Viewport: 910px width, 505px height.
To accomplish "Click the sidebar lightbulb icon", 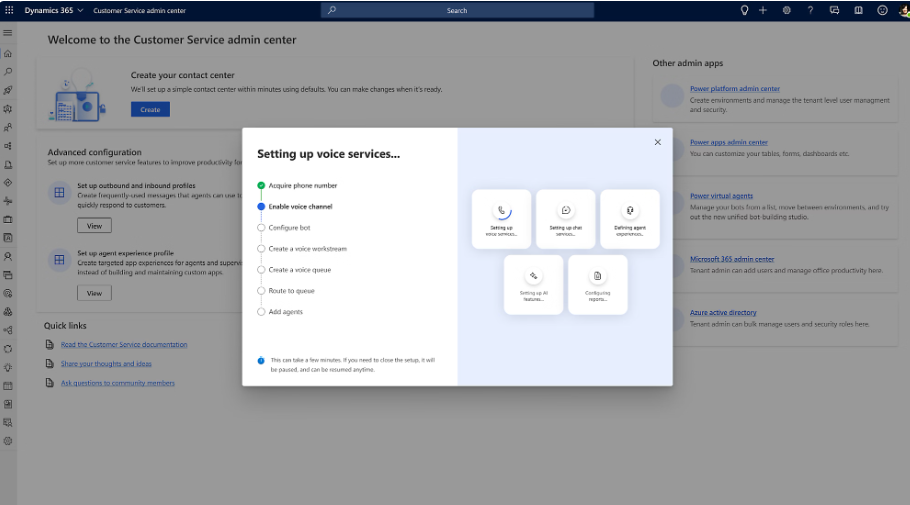I will pyautogui.click(x=8, y=367).
